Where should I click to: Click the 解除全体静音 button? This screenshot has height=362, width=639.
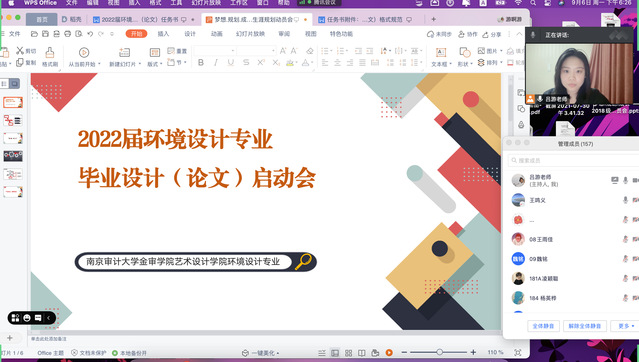(585, 326)
